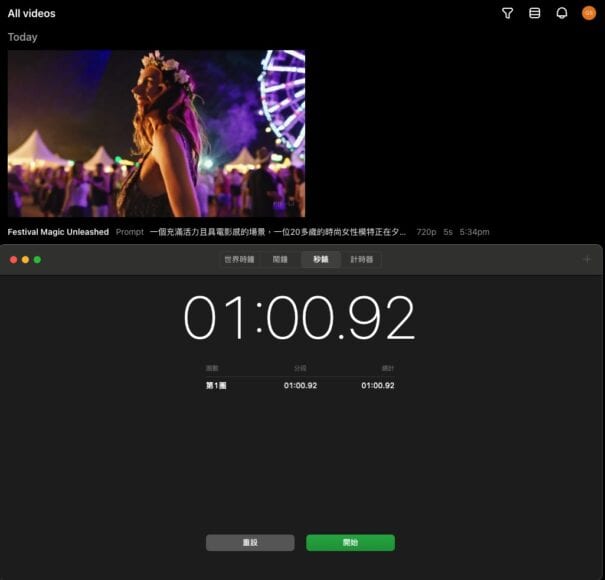Click the list layout view icon
Viewport: 605px width, 580px height.
click(x=534, y=13)
